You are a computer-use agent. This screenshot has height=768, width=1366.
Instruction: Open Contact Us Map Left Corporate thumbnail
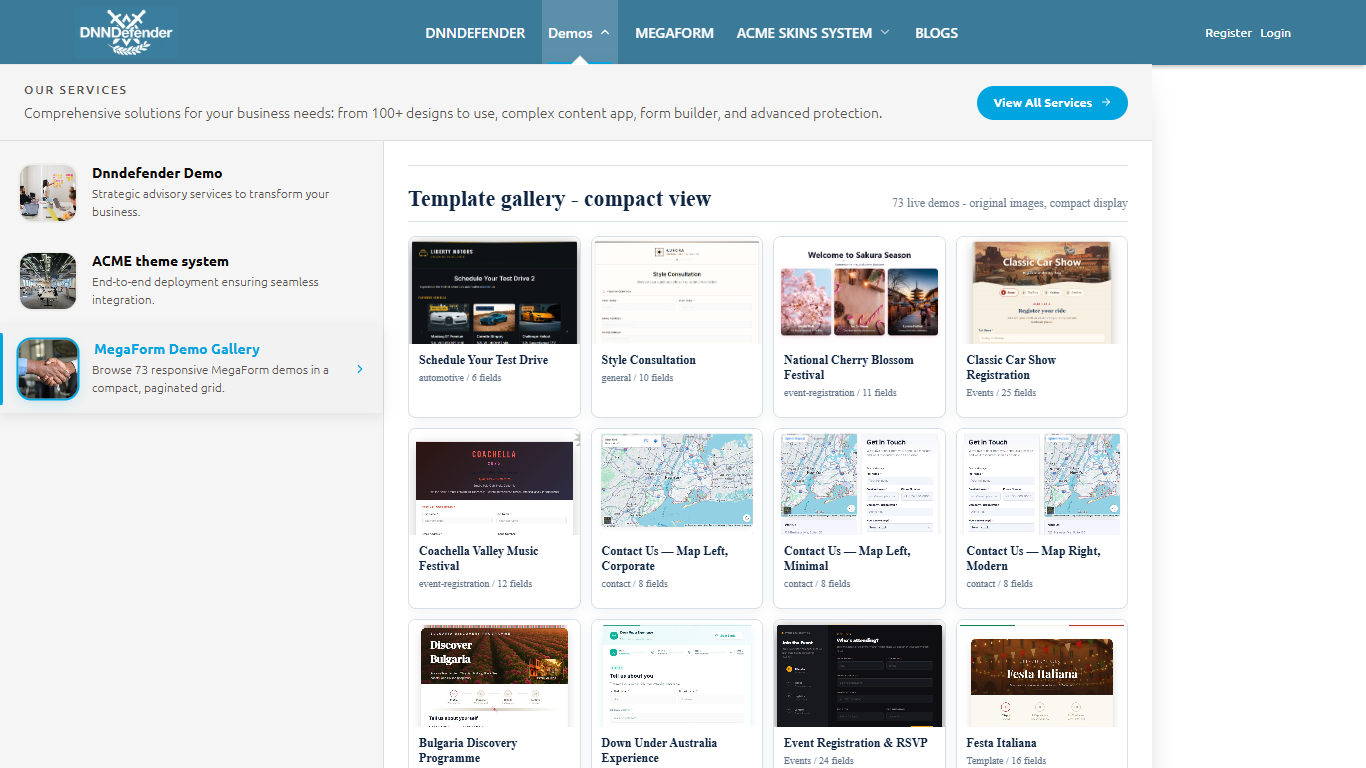pyautogui.click(x=677, y=484)
